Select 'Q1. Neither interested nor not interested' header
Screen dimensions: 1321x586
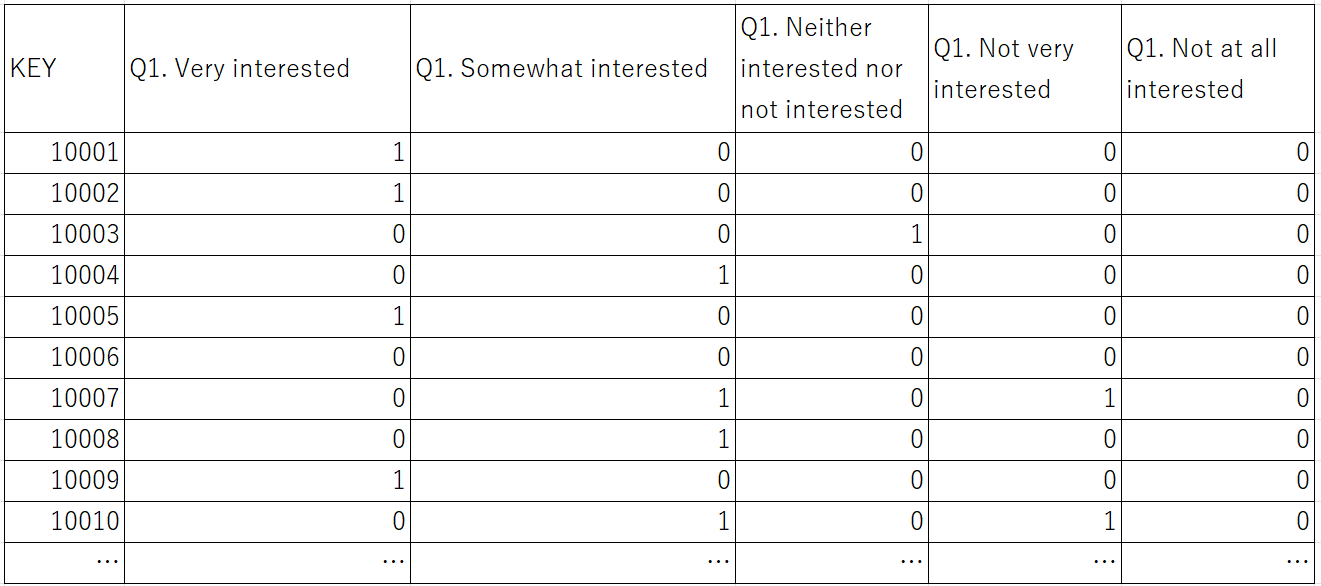pyautogui.click(x=831, y=69)
